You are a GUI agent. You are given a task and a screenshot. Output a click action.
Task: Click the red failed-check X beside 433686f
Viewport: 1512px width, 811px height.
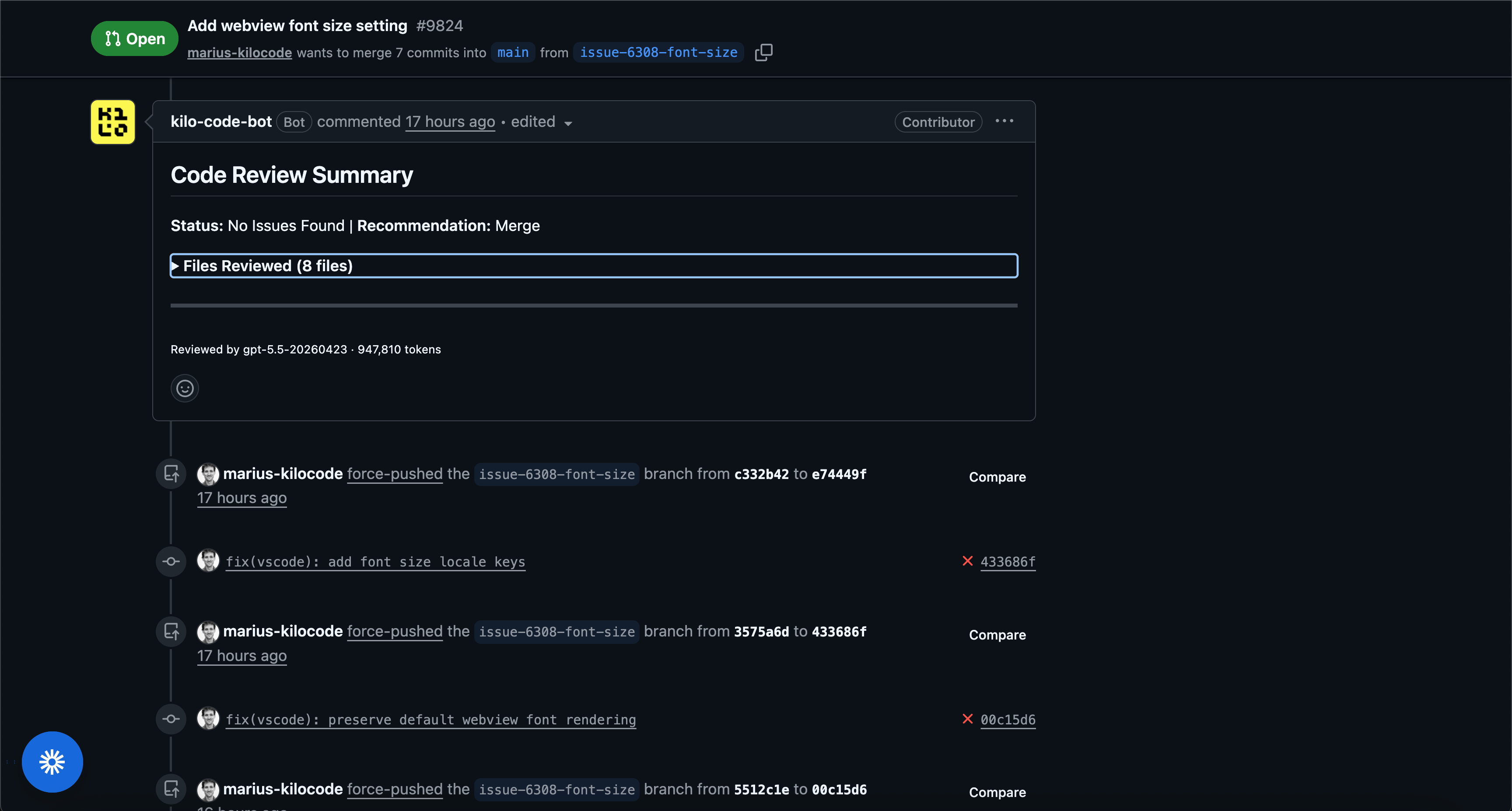pyautogui.click(x=968, y=561)
